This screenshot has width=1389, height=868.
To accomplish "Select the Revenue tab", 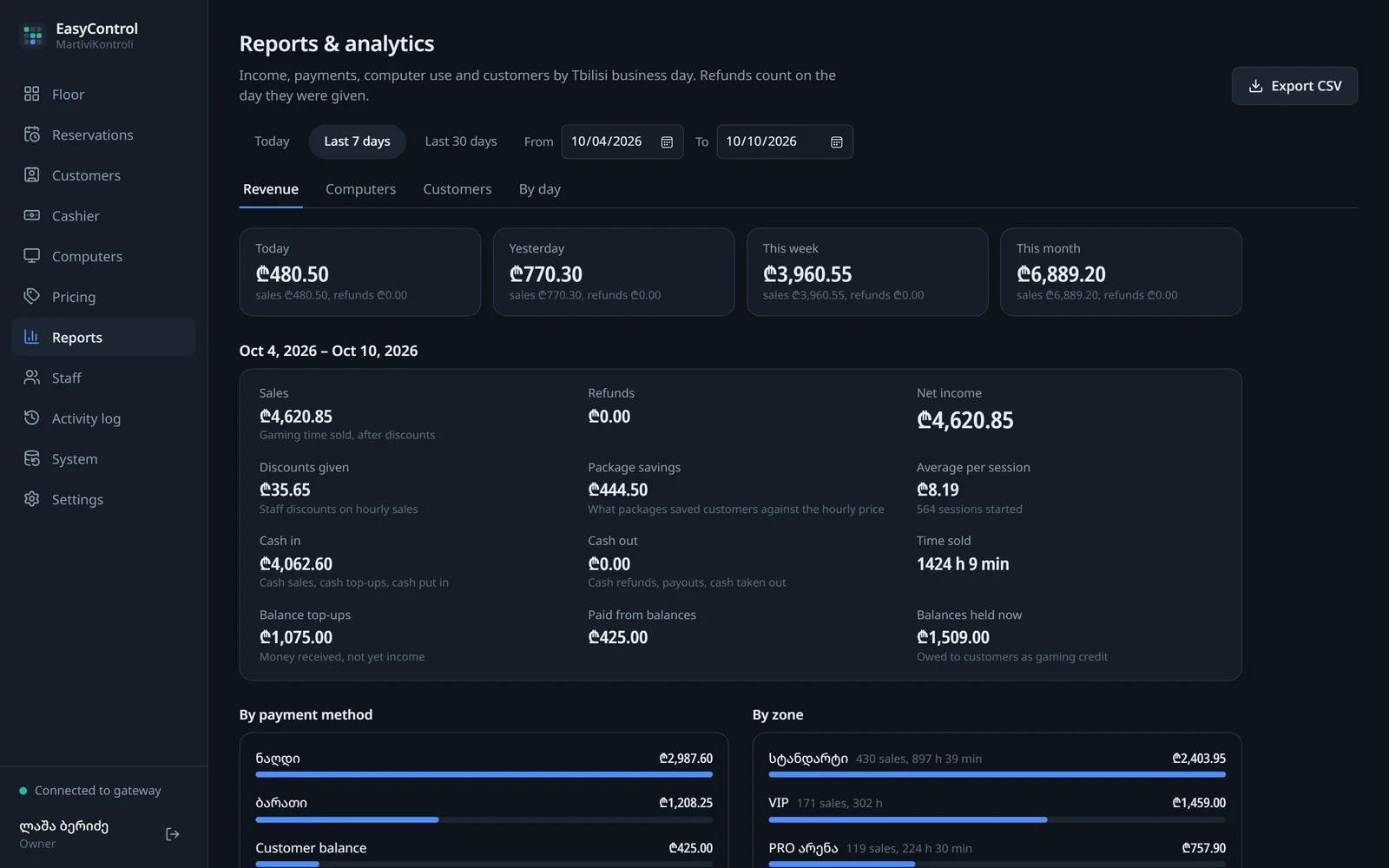I will pos(271,189).
